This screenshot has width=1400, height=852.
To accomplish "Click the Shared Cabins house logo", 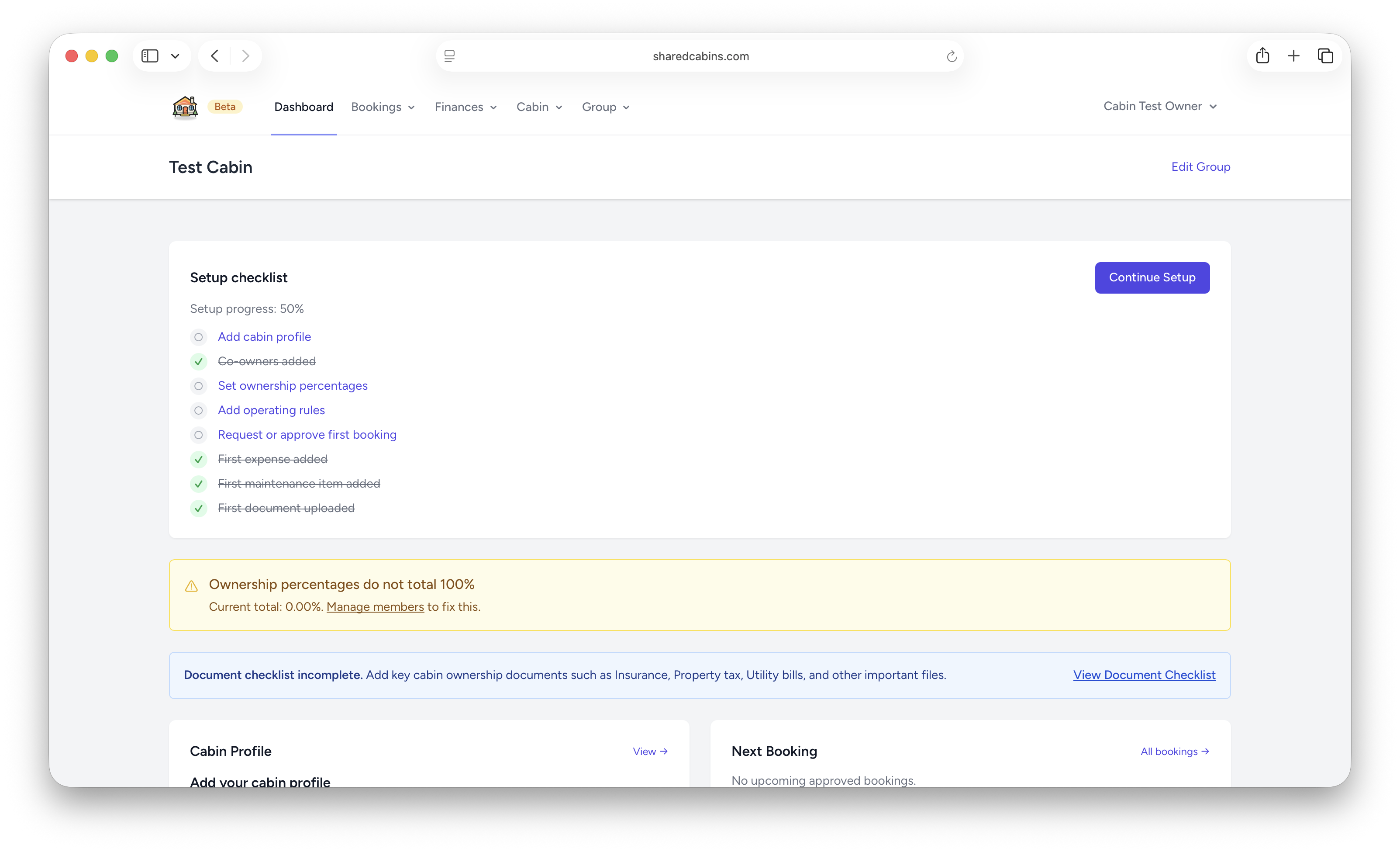I will 185,107.
